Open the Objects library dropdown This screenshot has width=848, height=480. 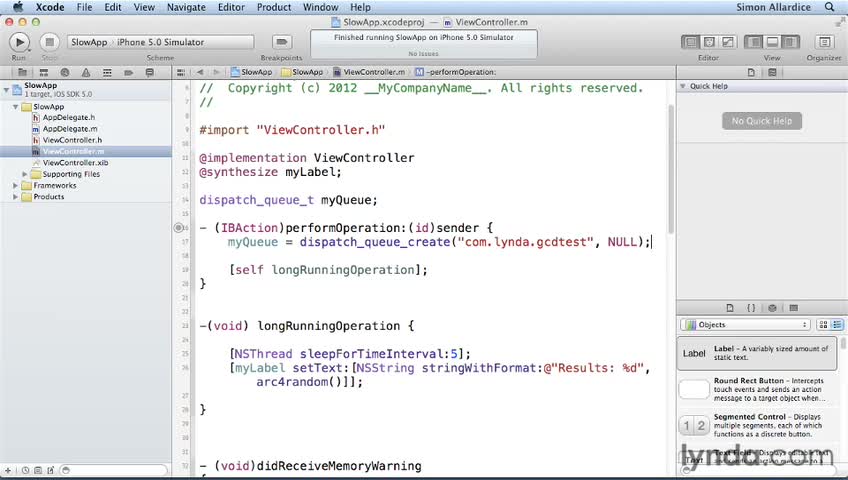pyautogui.click(x=745, y=325)
